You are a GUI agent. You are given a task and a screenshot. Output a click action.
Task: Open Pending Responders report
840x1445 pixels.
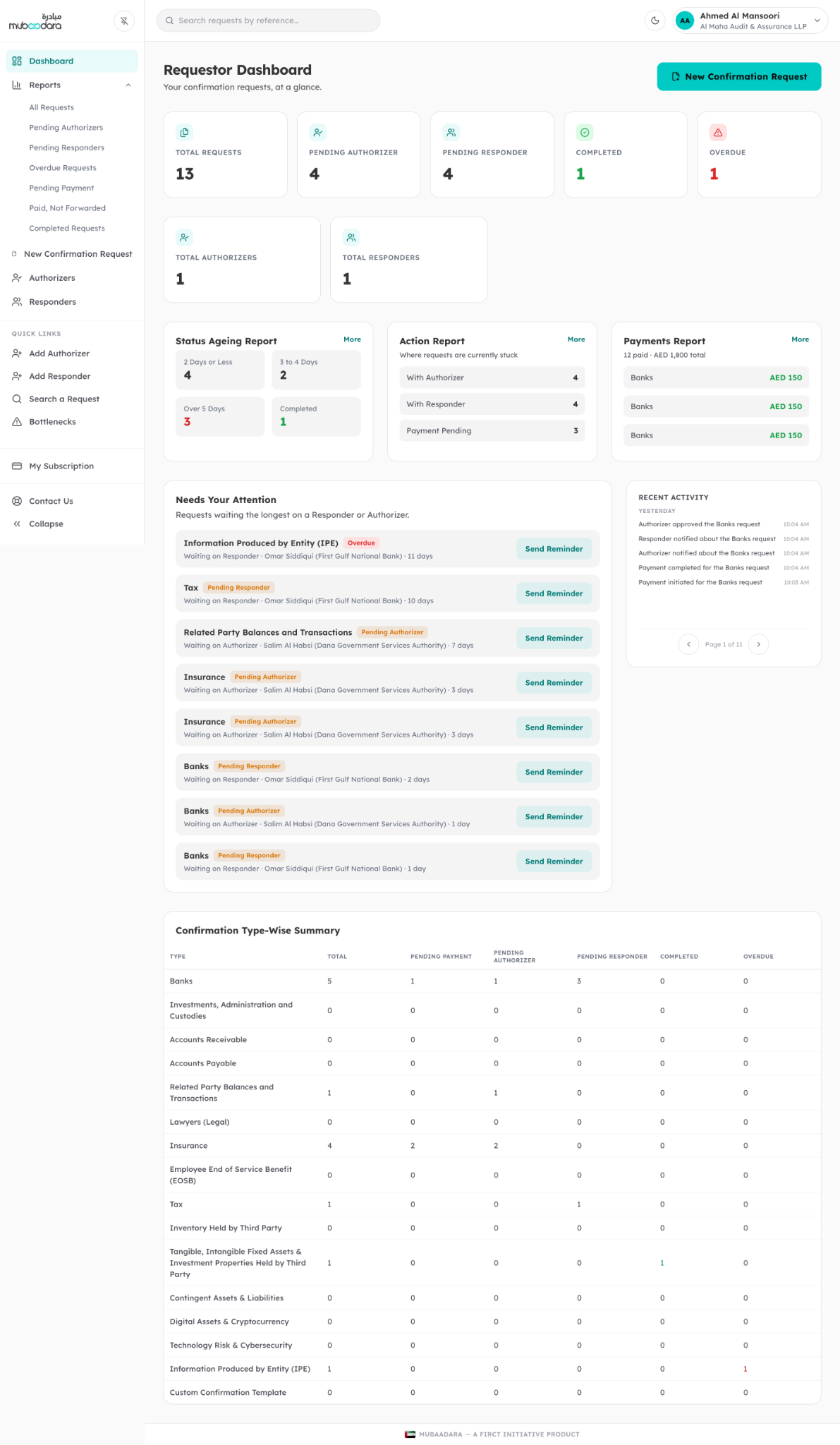(x=66, y=147)
